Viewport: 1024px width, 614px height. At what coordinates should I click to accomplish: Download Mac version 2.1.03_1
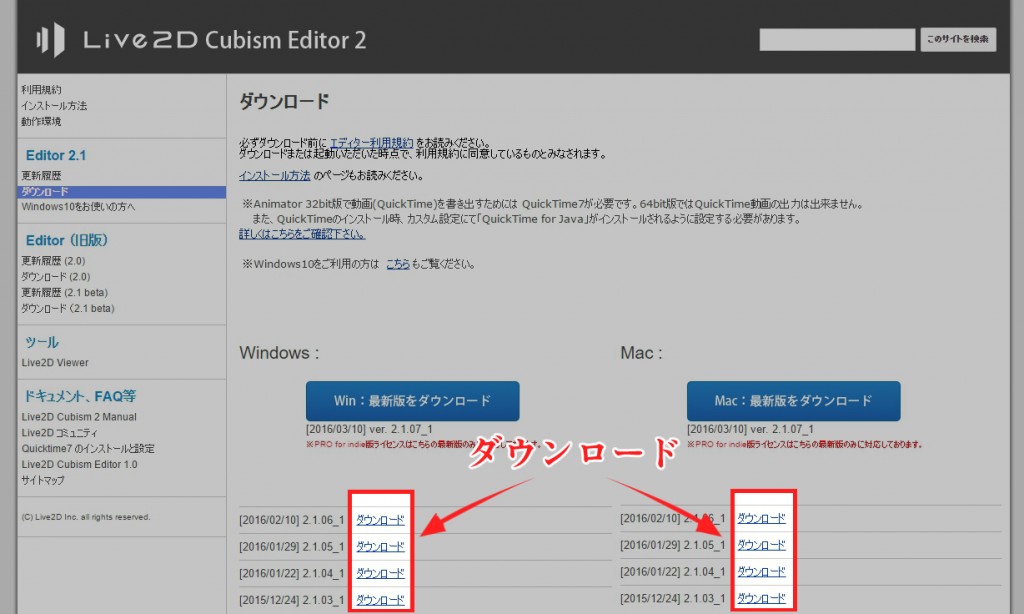(761, 598)
